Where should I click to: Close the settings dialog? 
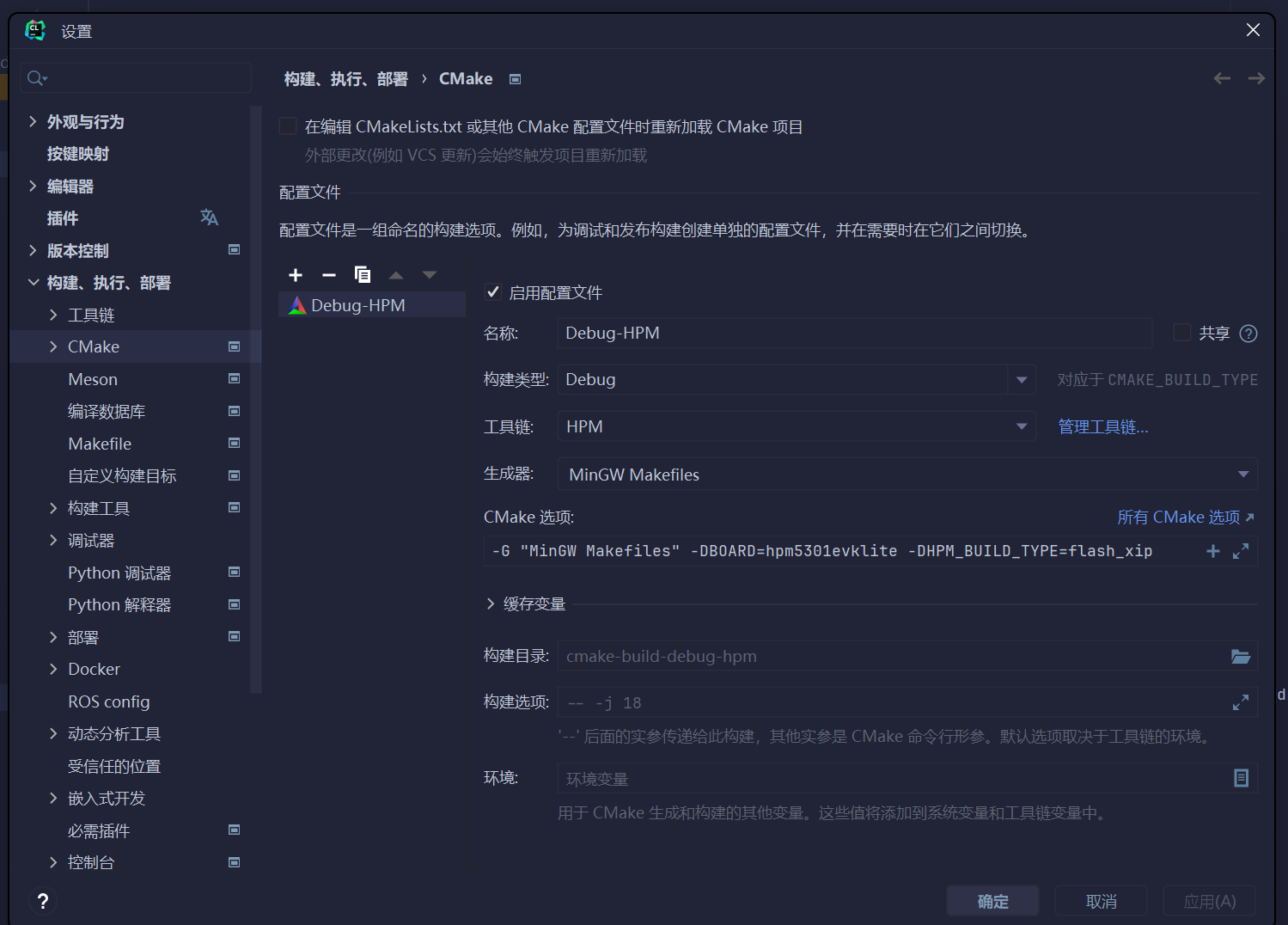1253,30
